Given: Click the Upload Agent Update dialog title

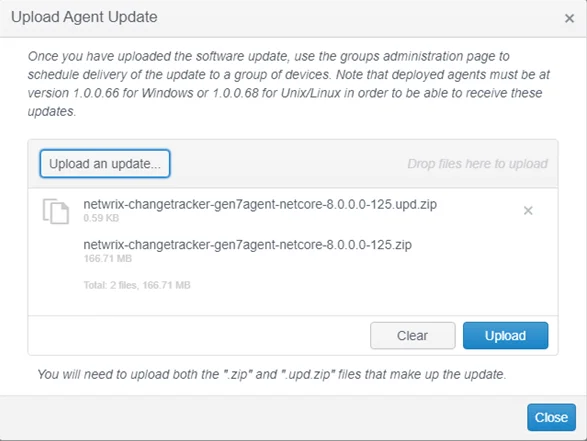Looking at the screenshot, I should (84, 17).
